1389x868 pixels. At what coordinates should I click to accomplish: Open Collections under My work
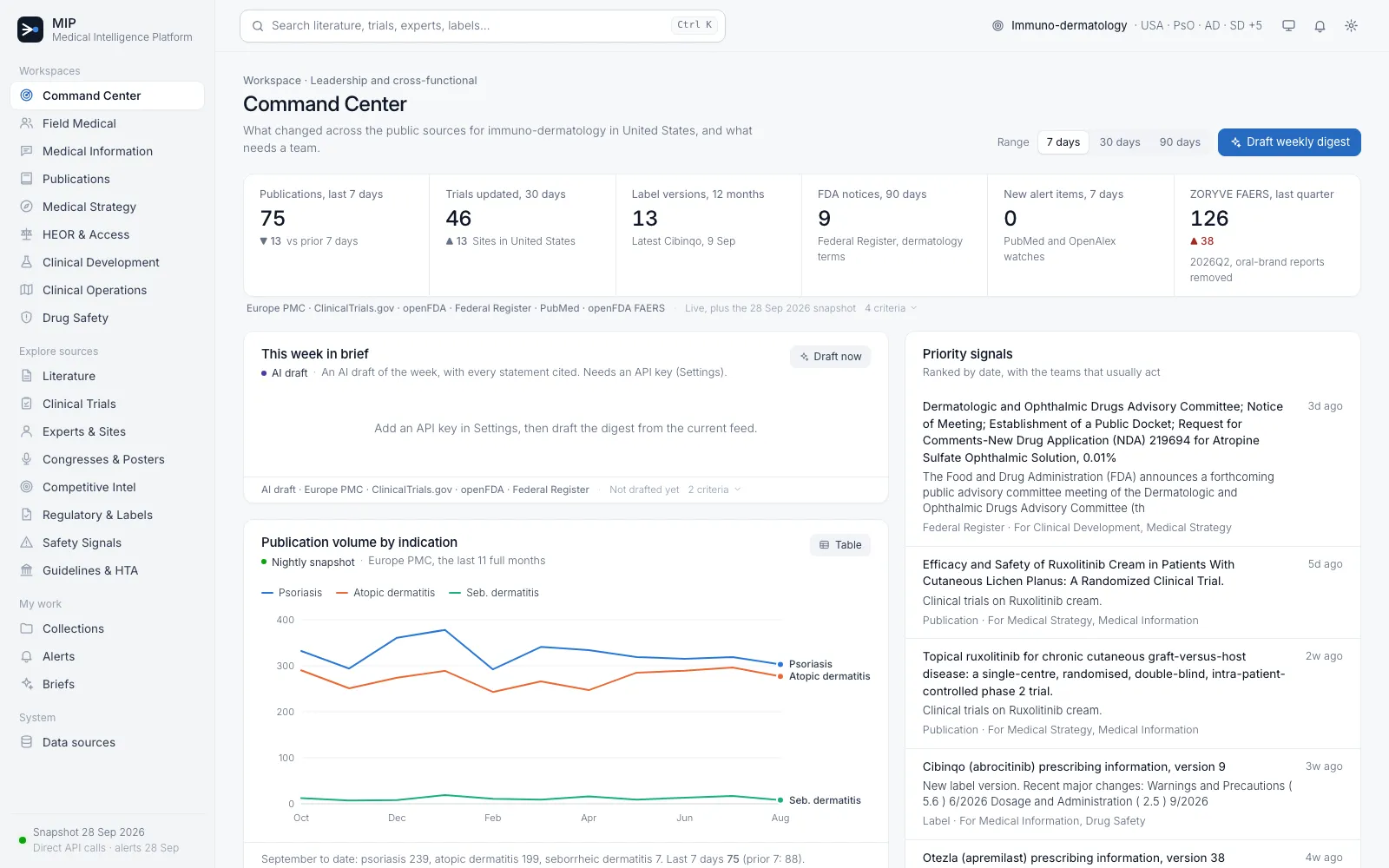[x=107, y=628]
